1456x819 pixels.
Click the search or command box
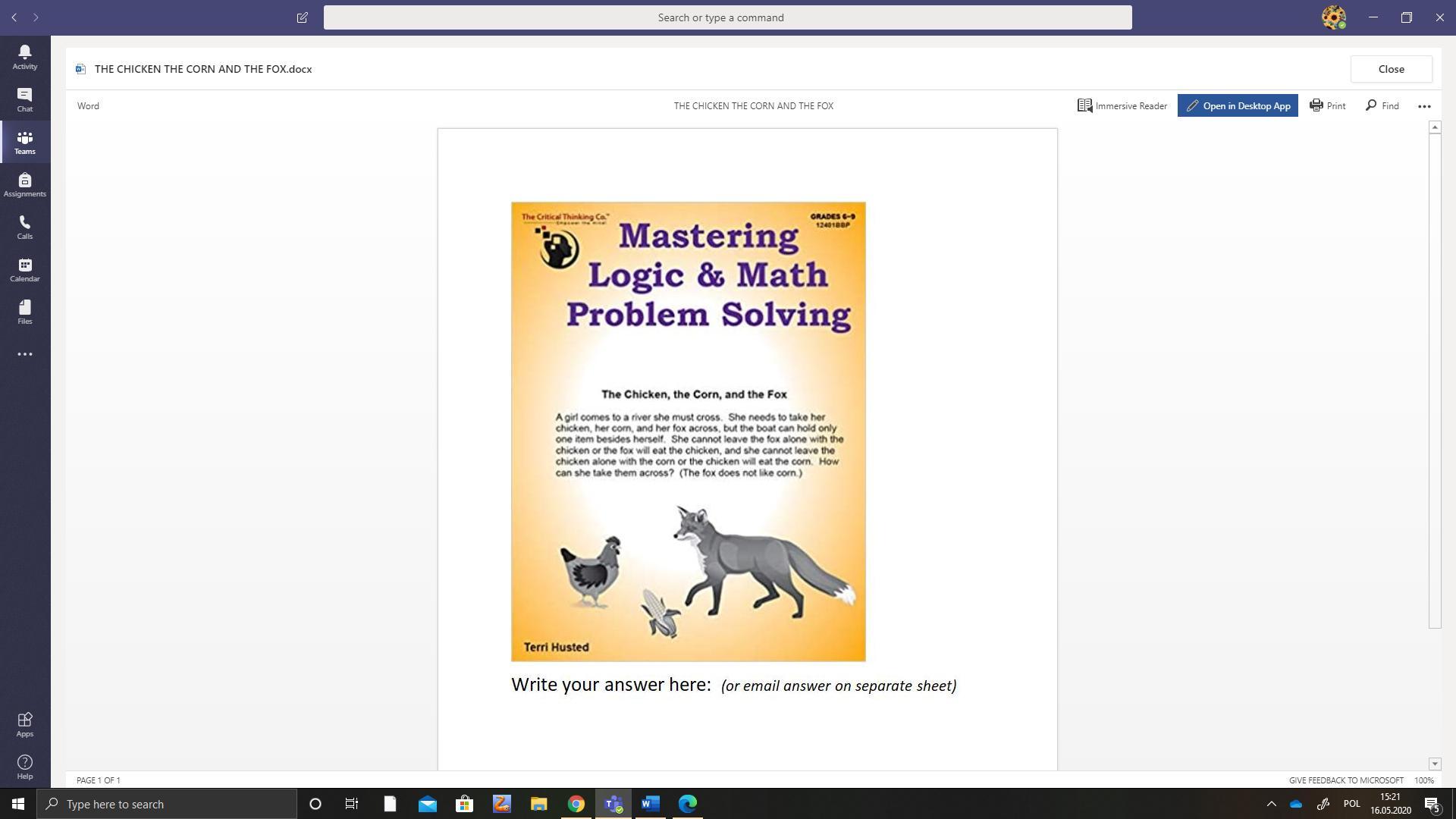coord(727,17)
